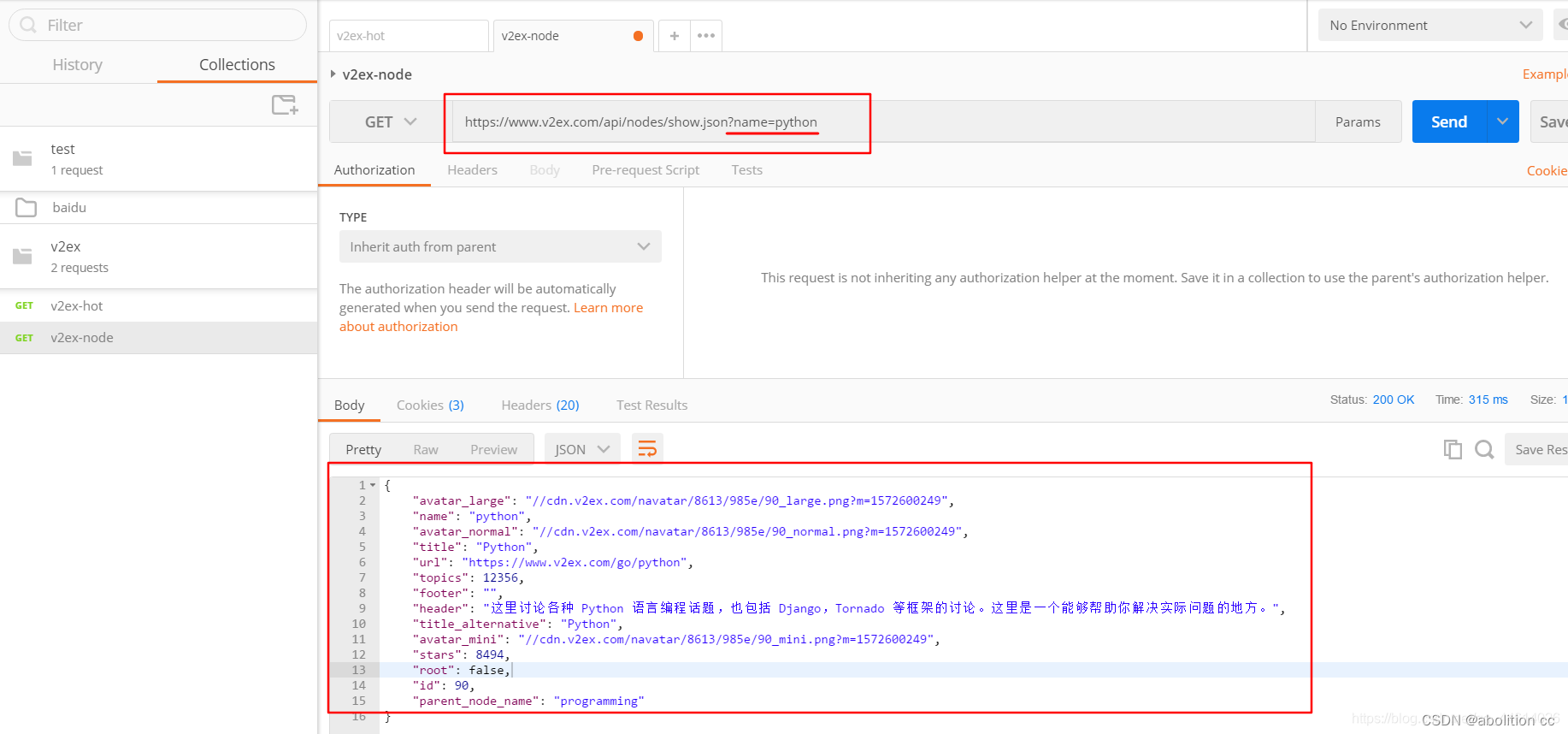Click the "url" value in JSON response

tap(575, 562)
